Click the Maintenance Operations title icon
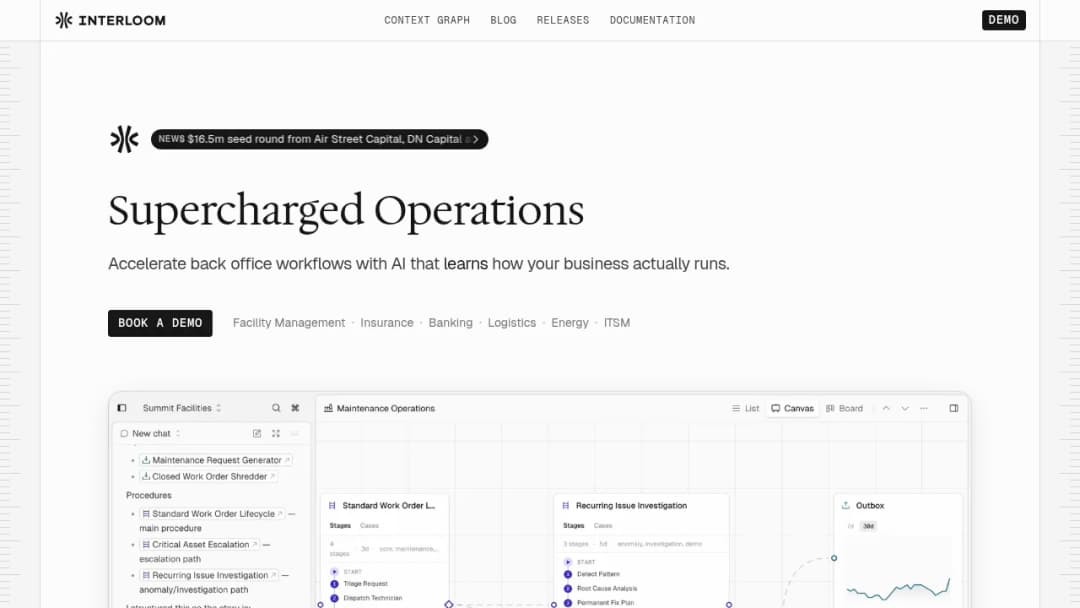 (329, 408)
